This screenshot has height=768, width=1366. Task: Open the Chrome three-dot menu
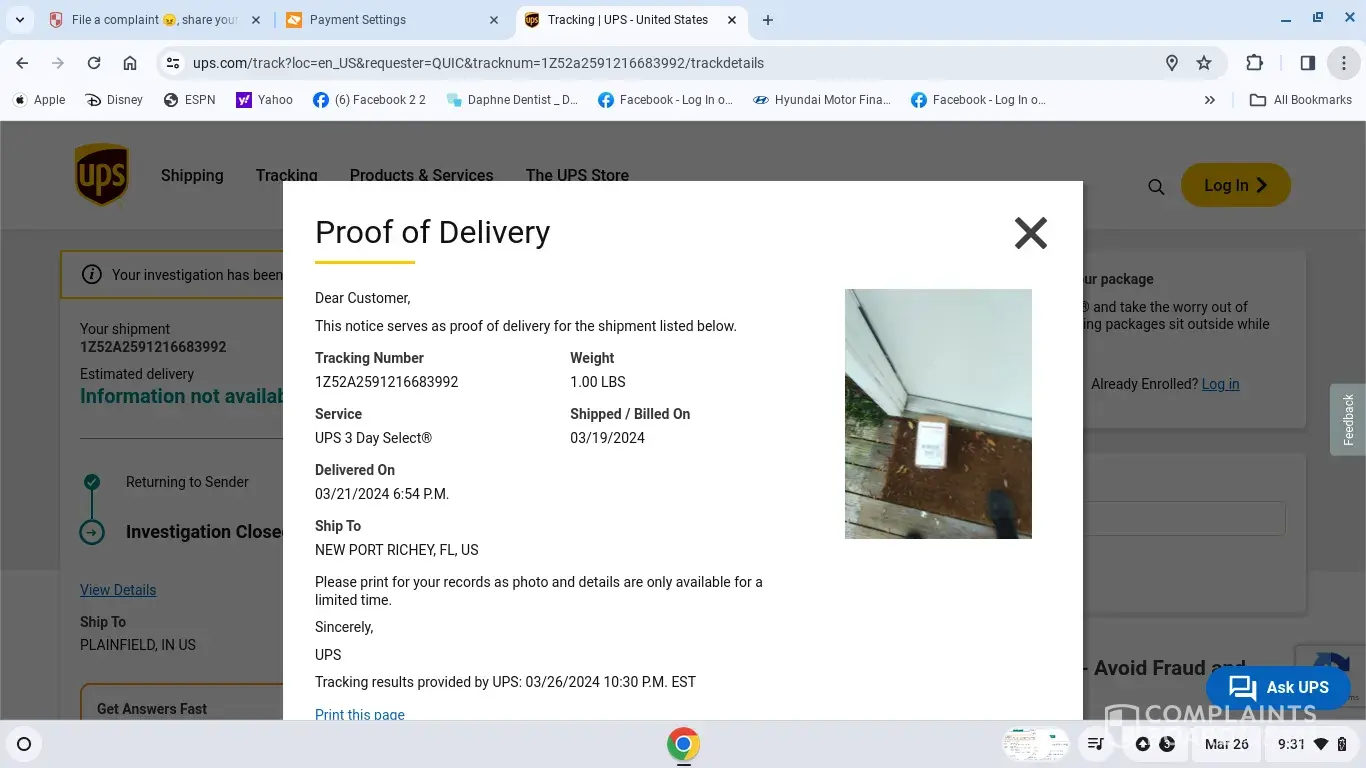(x=1344, y=63)
